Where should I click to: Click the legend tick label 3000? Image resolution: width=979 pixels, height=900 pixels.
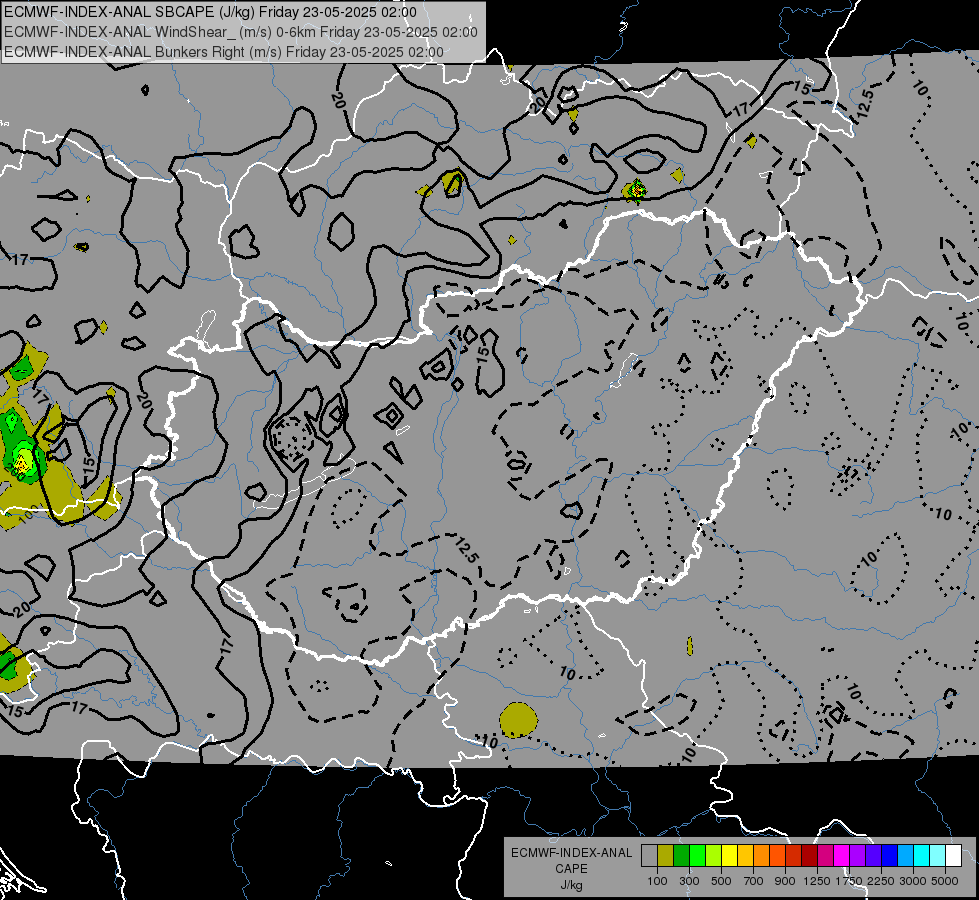(x=913, y=881)
